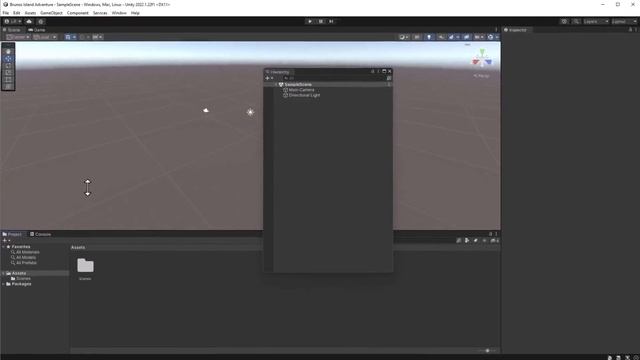
Task: Select the Main Camera gizmo in scene
Action: click(x=206, y=110)
